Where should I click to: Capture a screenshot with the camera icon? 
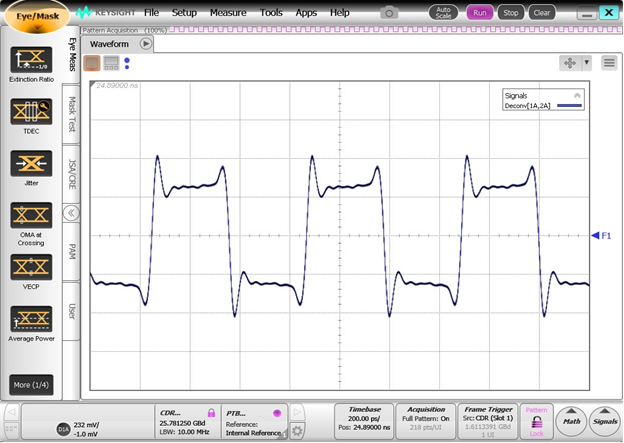(x=389, y=13)
